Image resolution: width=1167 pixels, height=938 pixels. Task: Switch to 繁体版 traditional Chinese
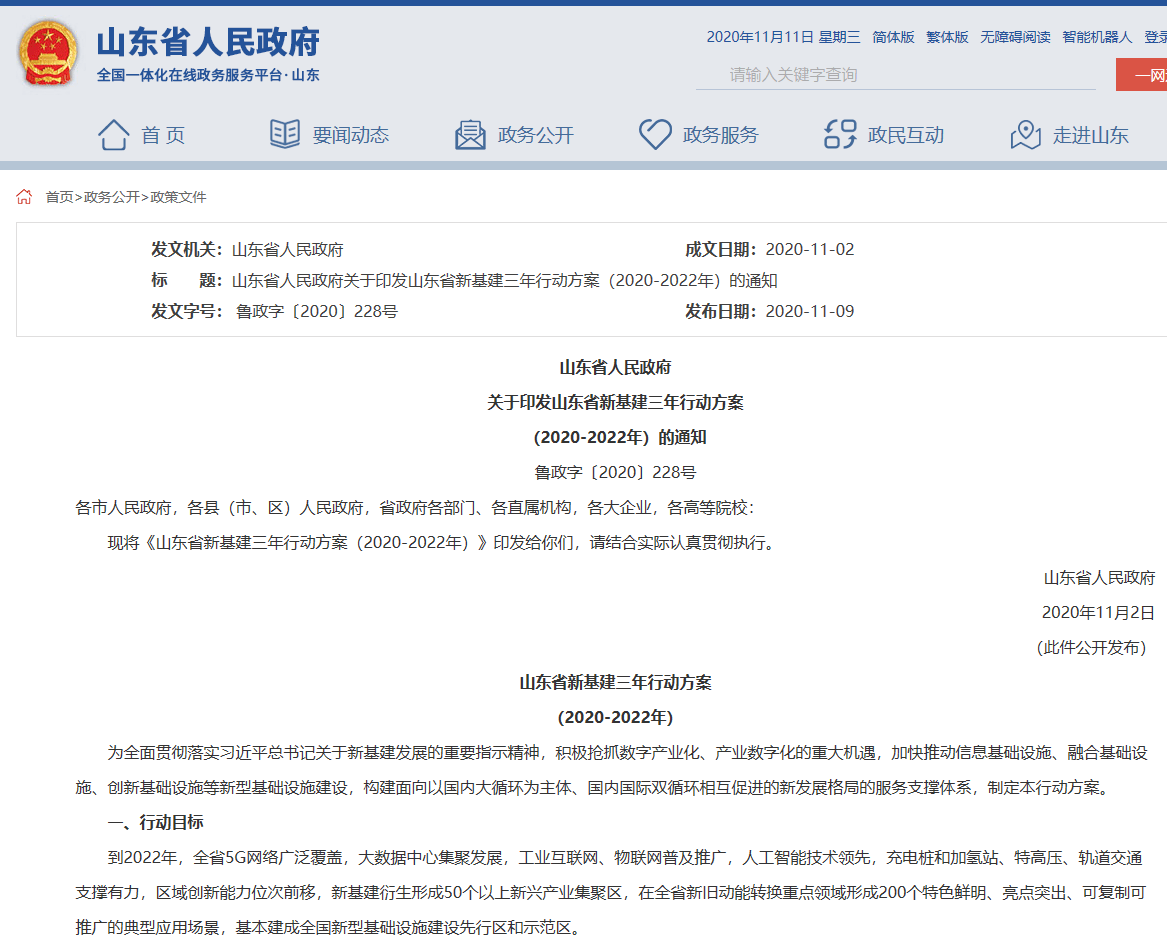[x=947, y=37]
